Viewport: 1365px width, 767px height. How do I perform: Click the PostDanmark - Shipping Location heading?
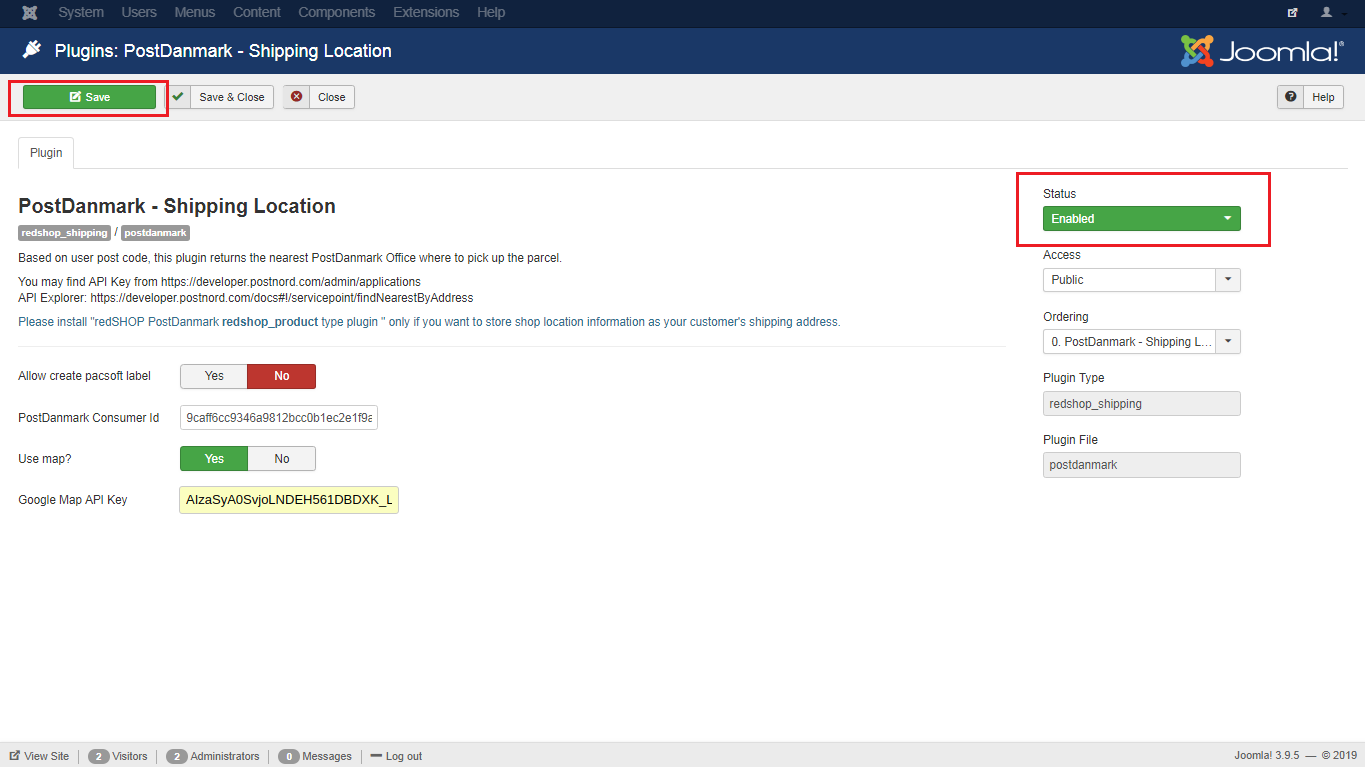tap(177, 206)
